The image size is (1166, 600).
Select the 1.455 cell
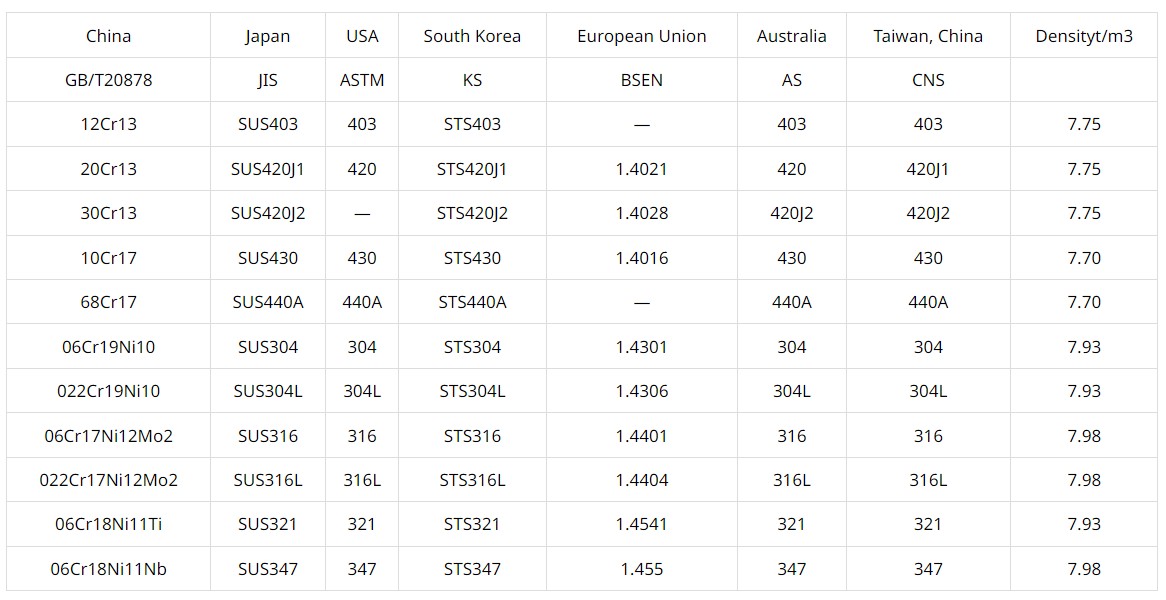pos(641,569)
